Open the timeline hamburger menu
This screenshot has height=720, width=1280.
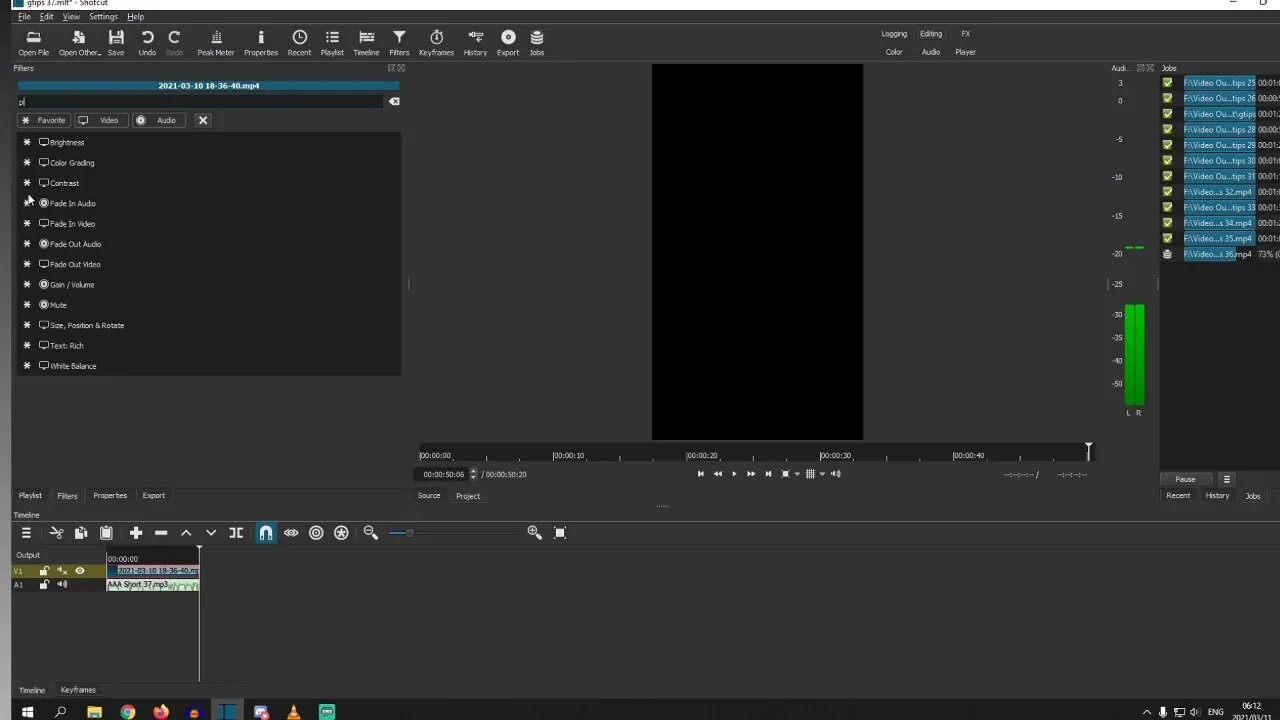26,533
